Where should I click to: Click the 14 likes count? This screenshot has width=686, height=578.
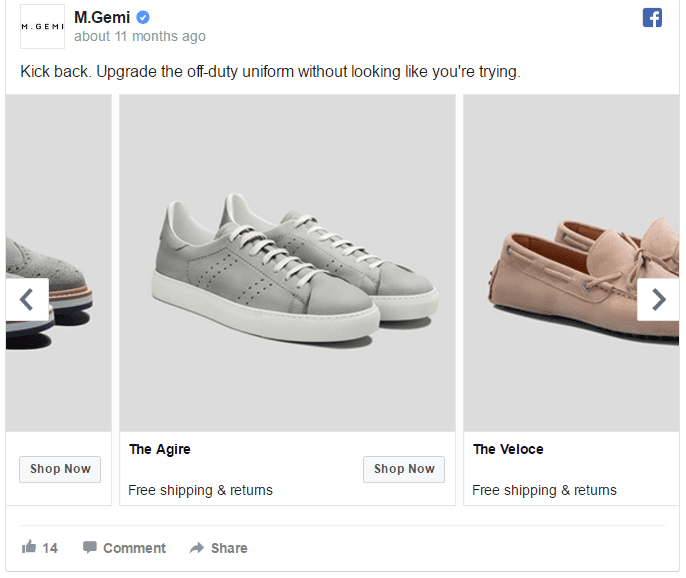50,548
